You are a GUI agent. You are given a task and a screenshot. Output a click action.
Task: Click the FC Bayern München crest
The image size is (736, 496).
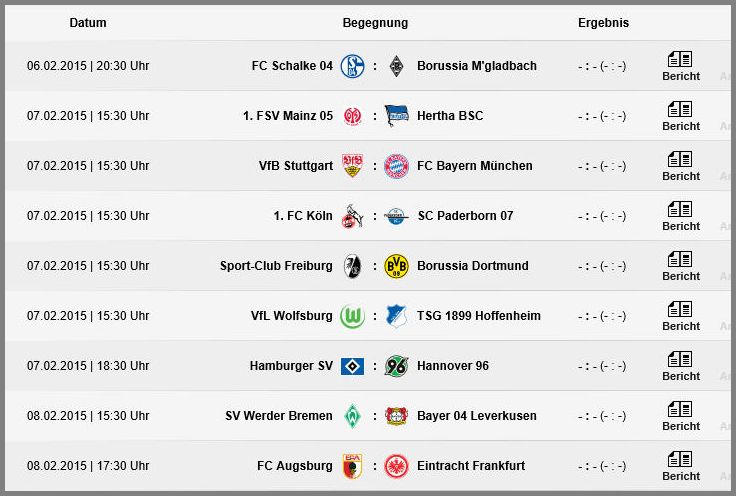(396, 166)
